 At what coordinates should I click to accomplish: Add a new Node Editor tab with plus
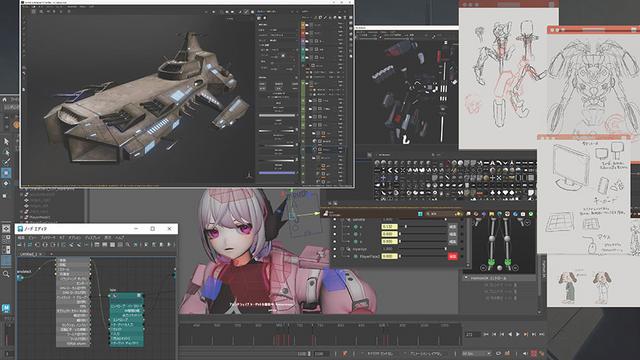tap(52, 254)
